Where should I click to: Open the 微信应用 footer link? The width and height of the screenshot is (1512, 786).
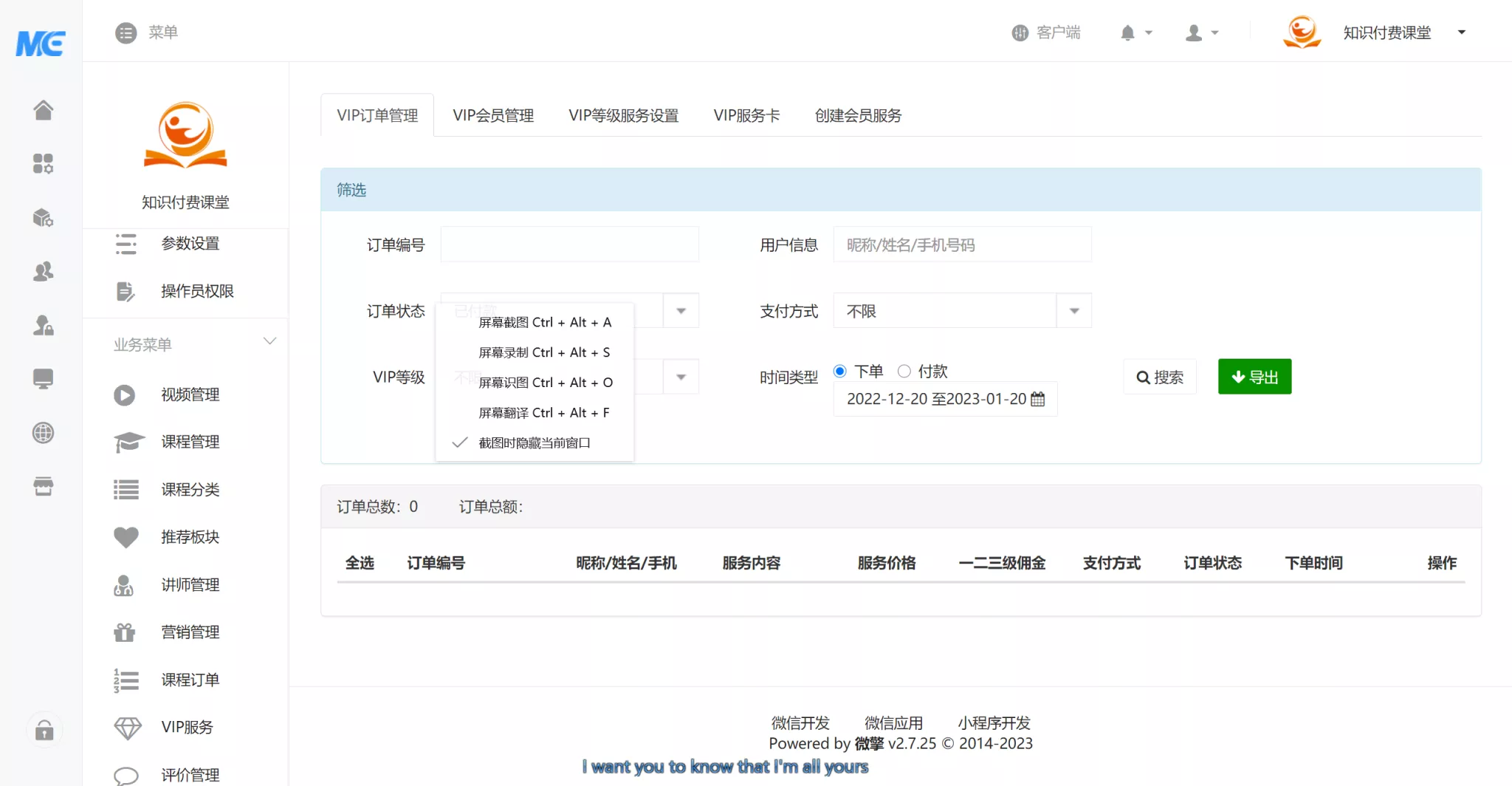(893, 722)
